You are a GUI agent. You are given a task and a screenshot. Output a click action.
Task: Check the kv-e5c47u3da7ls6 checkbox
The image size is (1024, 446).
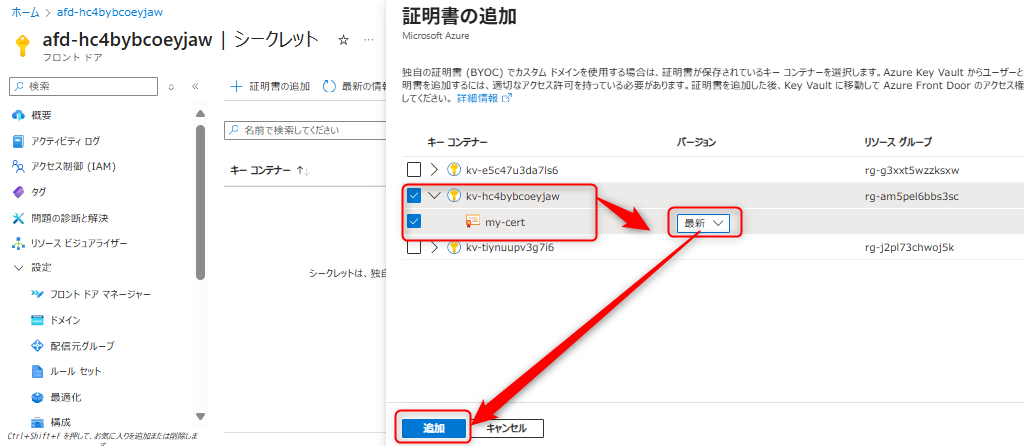pos(414,170)
